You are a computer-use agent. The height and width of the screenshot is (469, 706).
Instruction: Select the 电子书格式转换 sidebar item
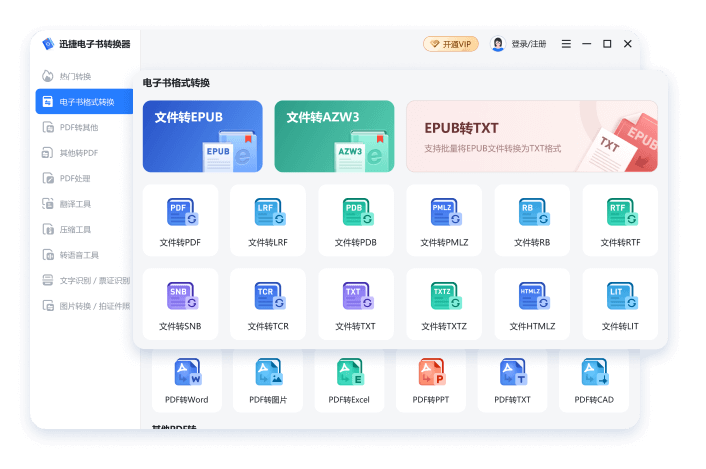point(84,102)
